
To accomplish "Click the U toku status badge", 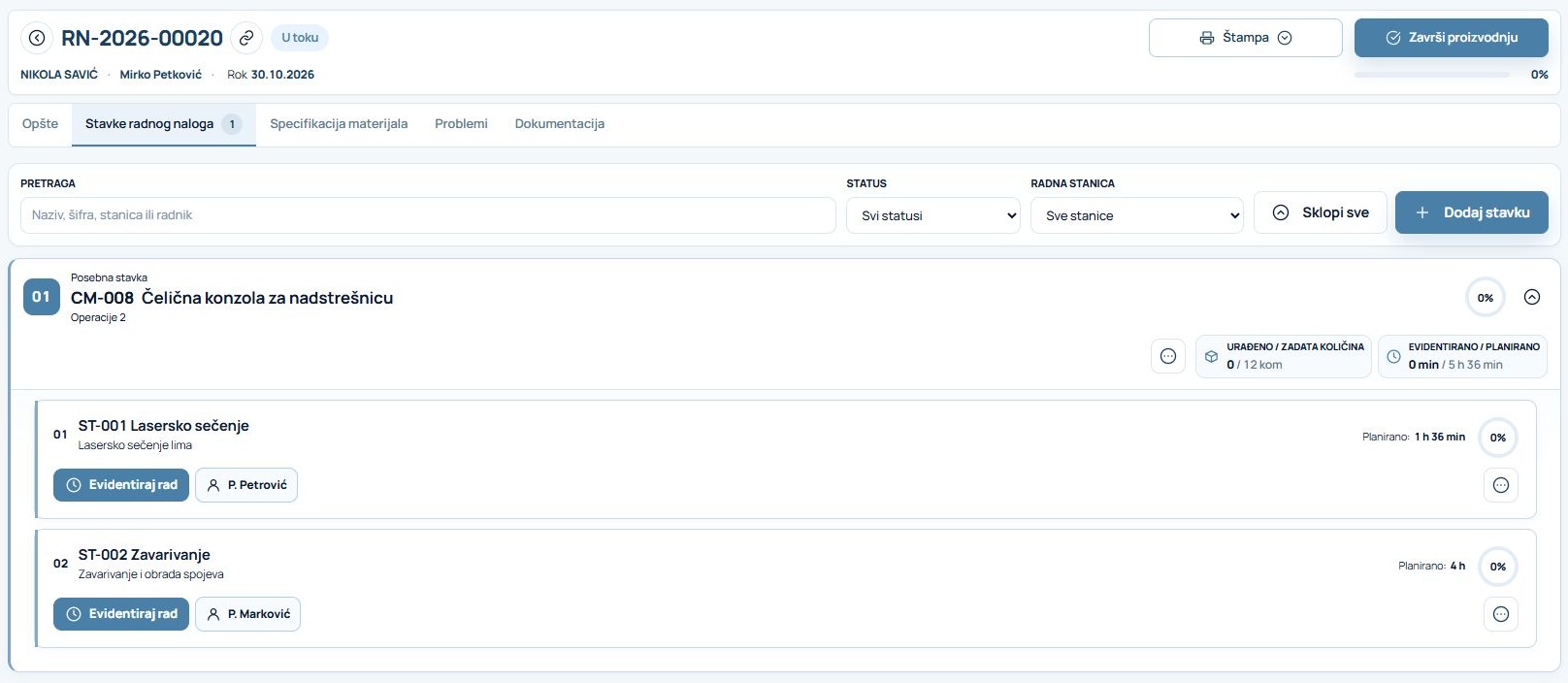I will 300,38.
